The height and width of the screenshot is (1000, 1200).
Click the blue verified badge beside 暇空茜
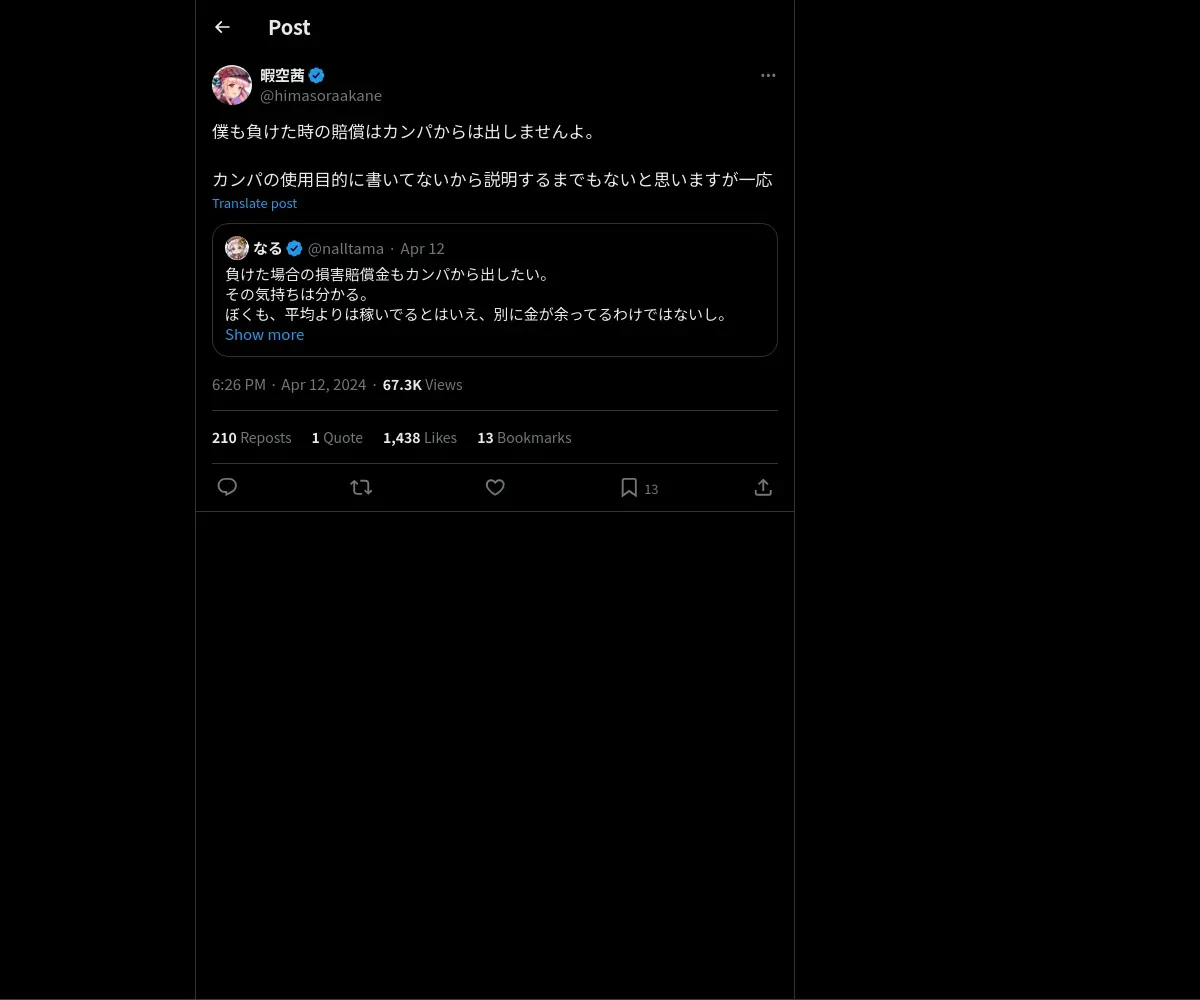(316, 75)
